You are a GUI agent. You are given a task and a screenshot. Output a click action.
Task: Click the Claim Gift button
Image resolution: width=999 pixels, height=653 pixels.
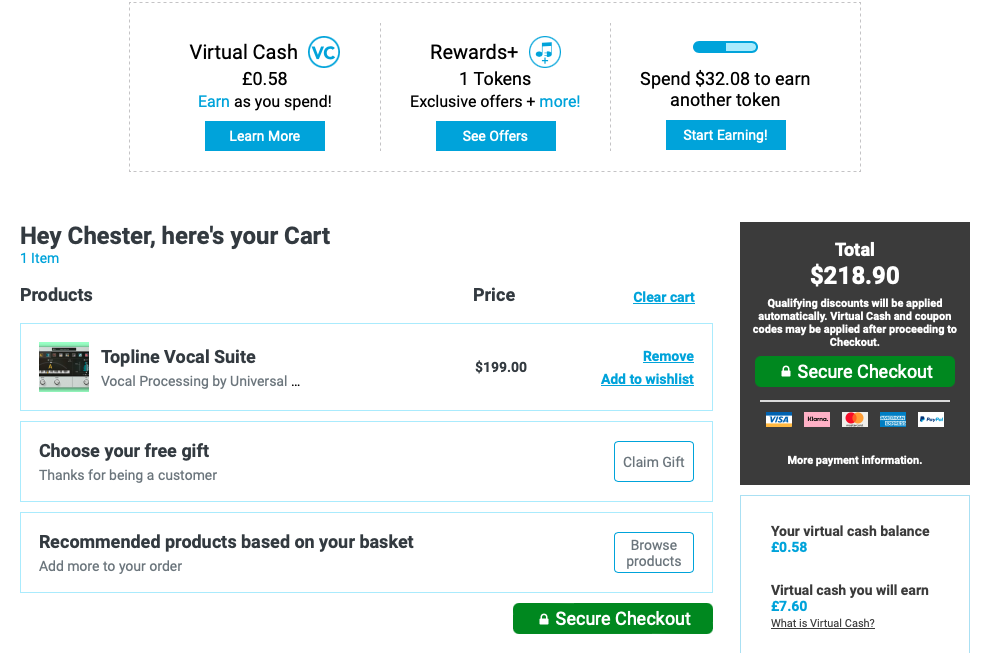654,462
